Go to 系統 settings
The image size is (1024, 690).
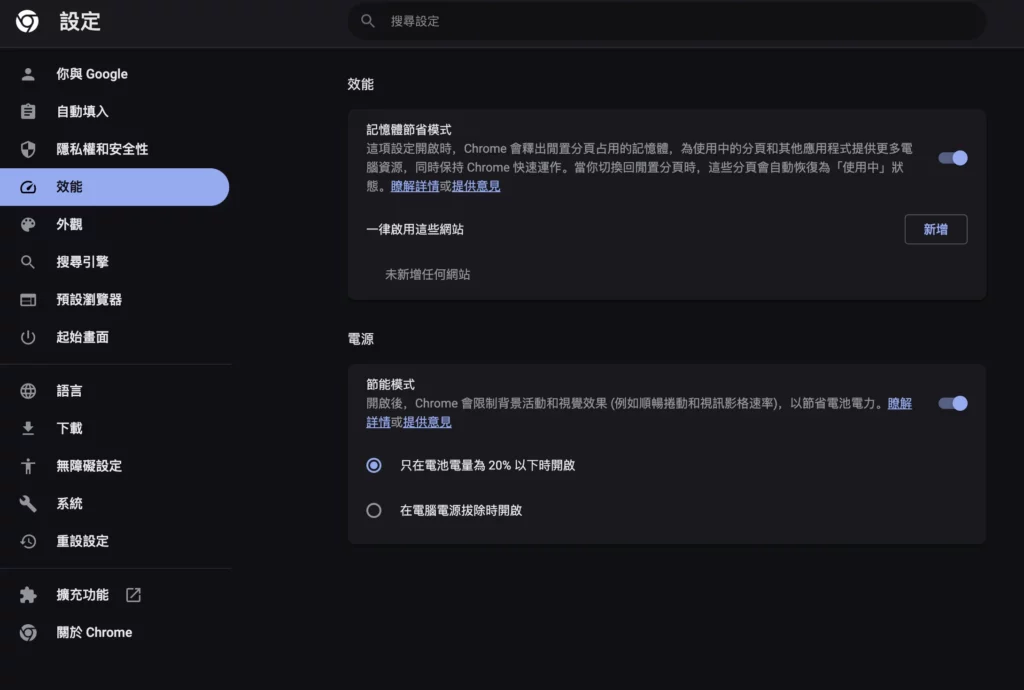(114, 503)
